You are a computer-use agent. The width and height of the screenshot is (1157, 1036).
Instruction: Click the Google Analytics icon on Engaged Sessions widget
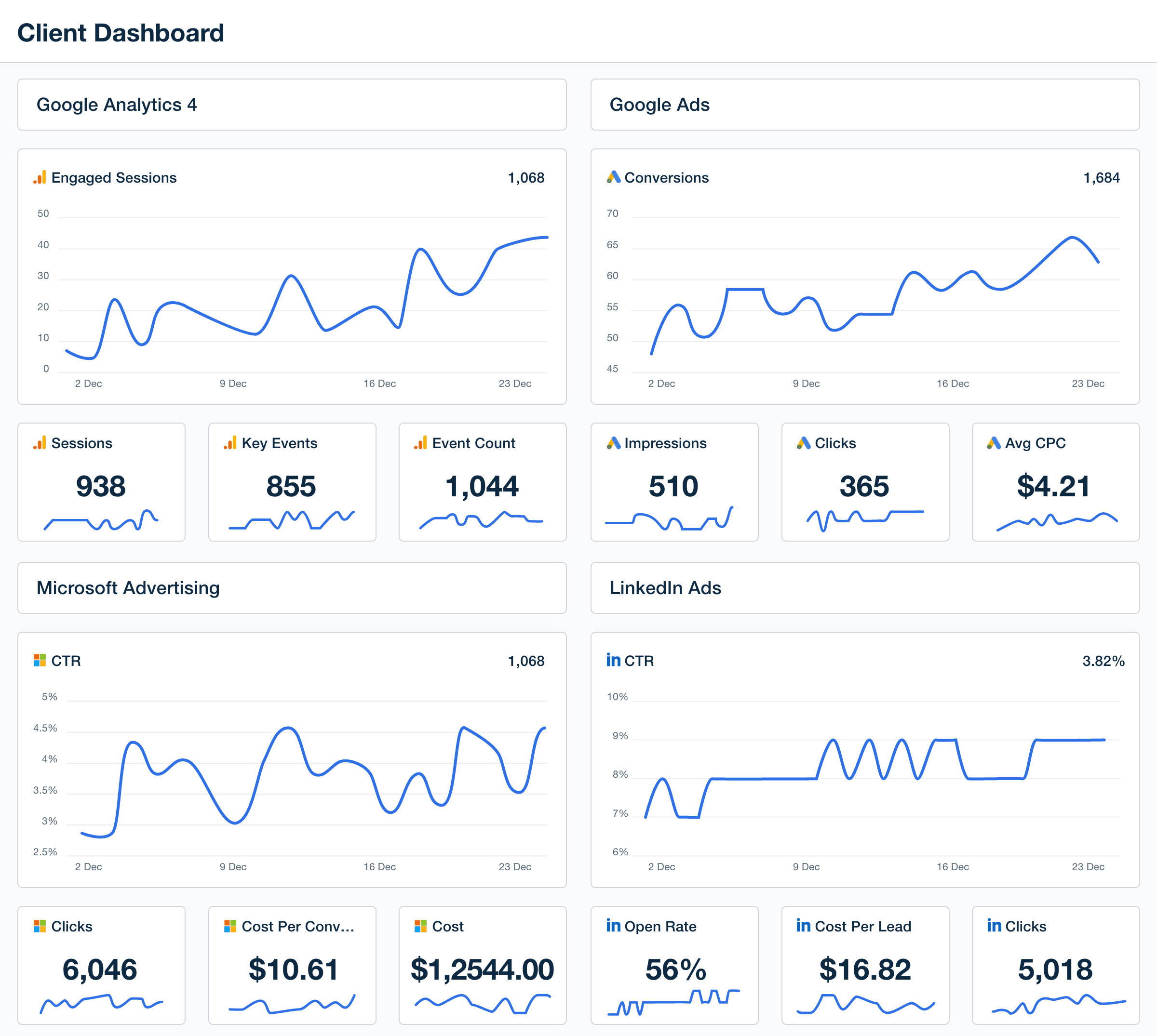(x=39, y=177)
